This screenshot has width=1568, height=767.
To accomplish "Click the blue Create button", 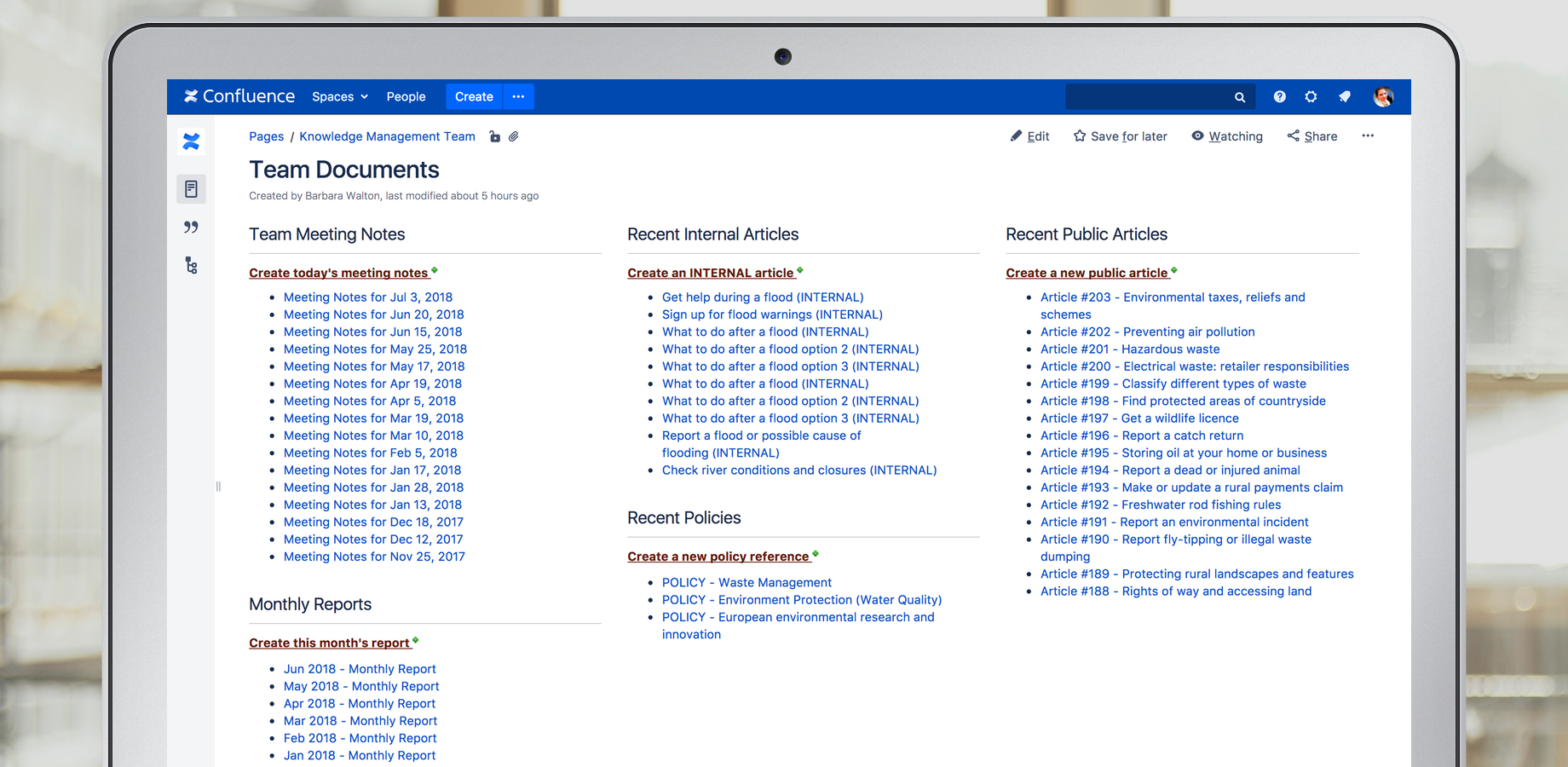I will click(x=474, y=97).
